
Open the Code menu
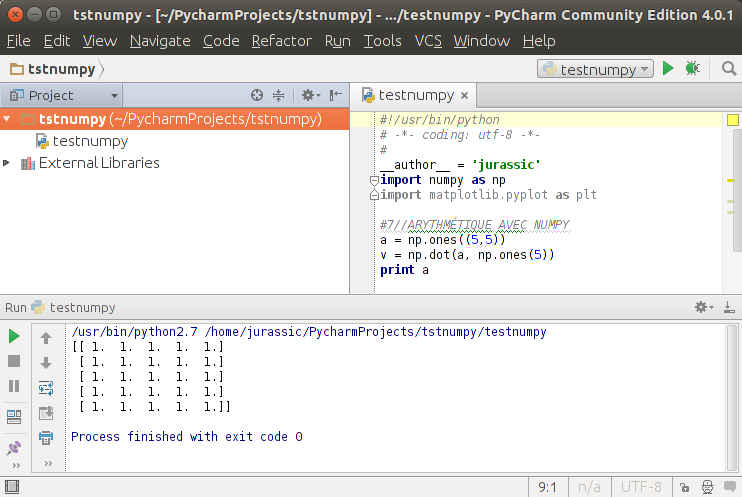(x=221, y=41)
